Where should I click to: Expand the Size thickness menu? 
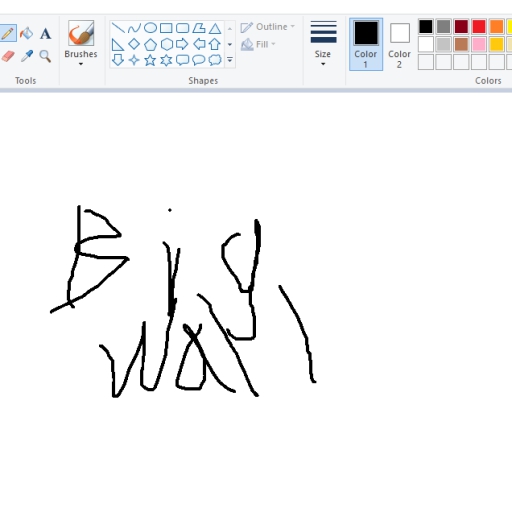(x=323, y=43)
